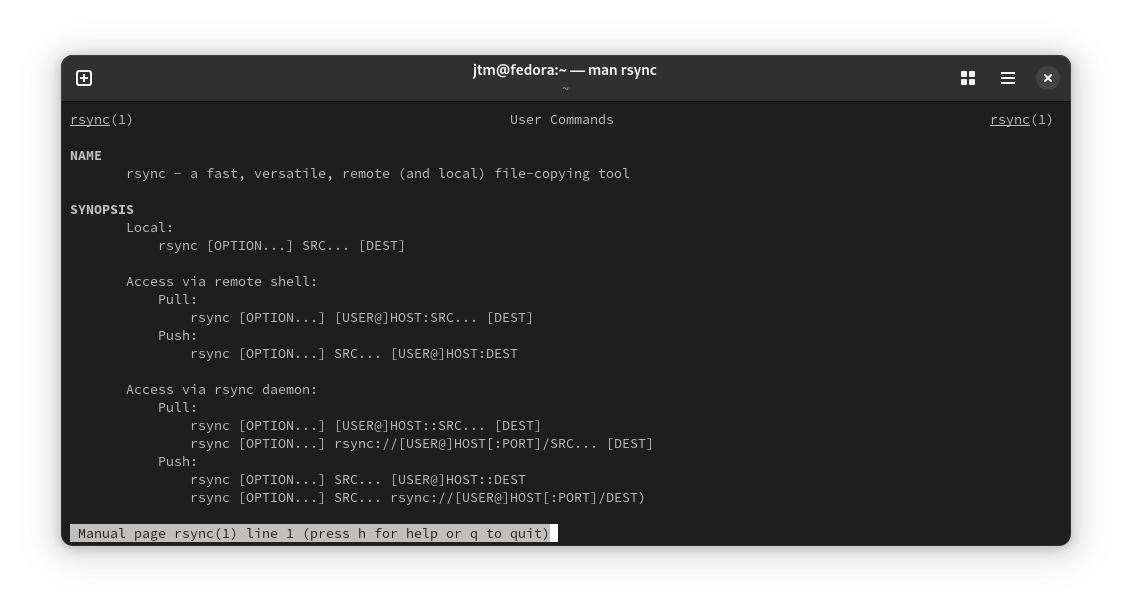The image size is (1132, 613).
Task: Click the 'Pull:' label under remote shell
Action: coord(178,300)
